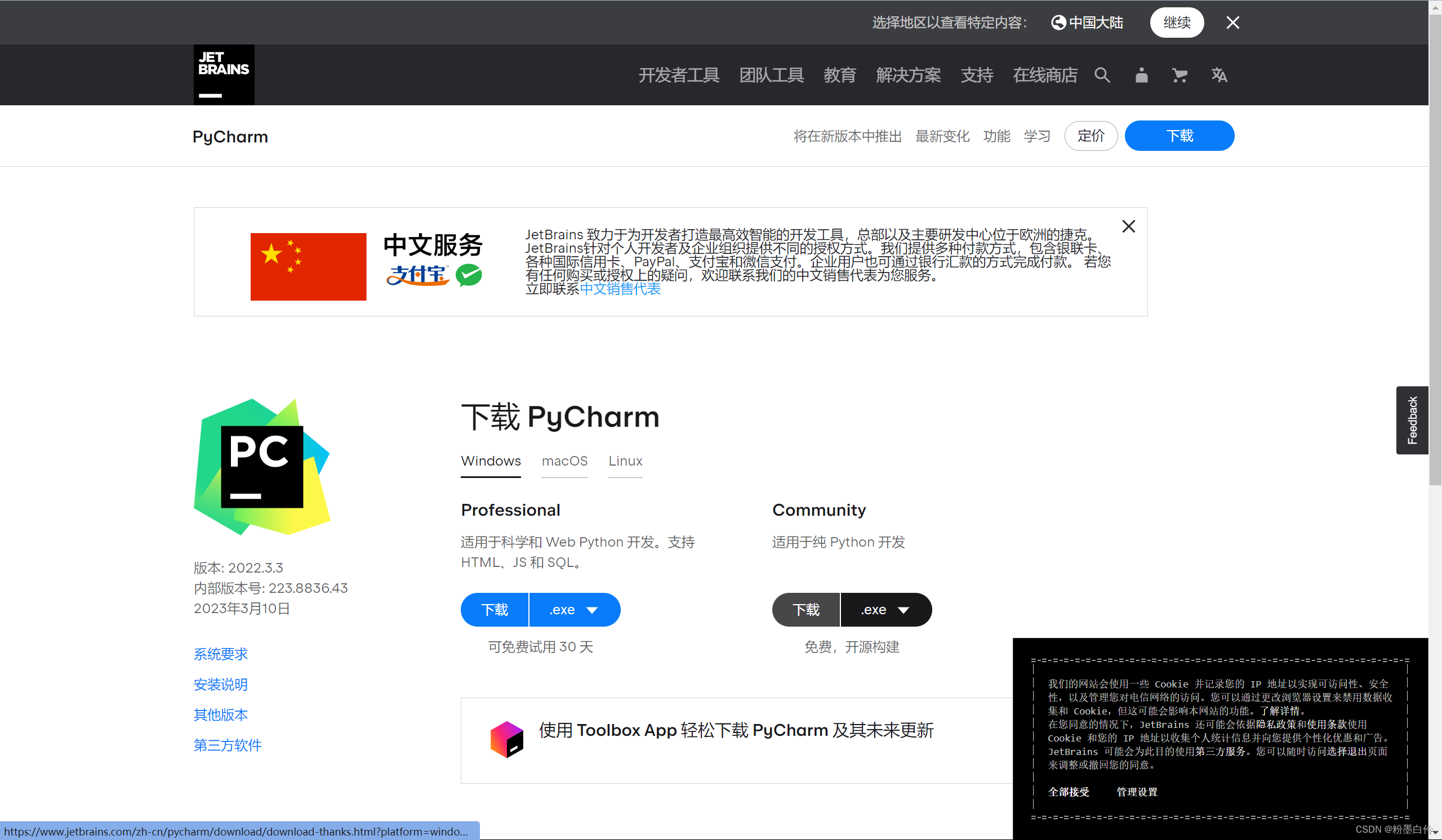
Task: Click the 版本: 2022.3.3 text
Action: [238, 568]
